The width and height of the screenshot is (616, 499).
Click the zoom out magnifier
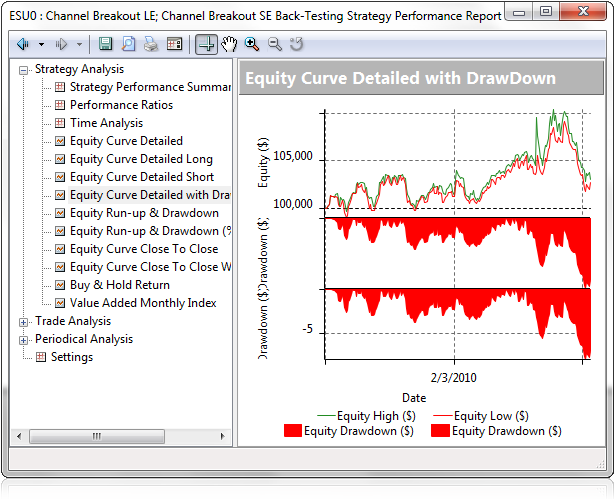pos(275,44)
